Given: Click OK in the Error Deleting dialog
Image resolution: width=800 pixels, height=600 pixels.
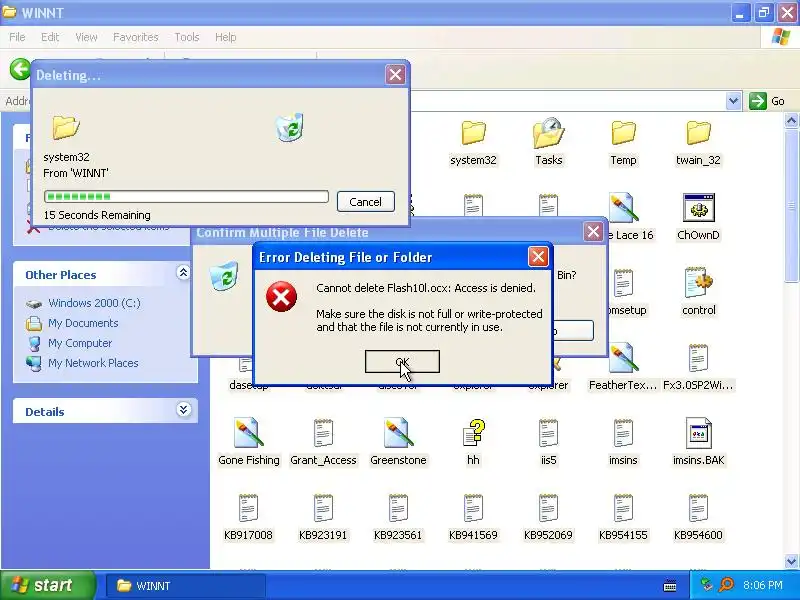Looking at the screenshot, I should 402,361.
